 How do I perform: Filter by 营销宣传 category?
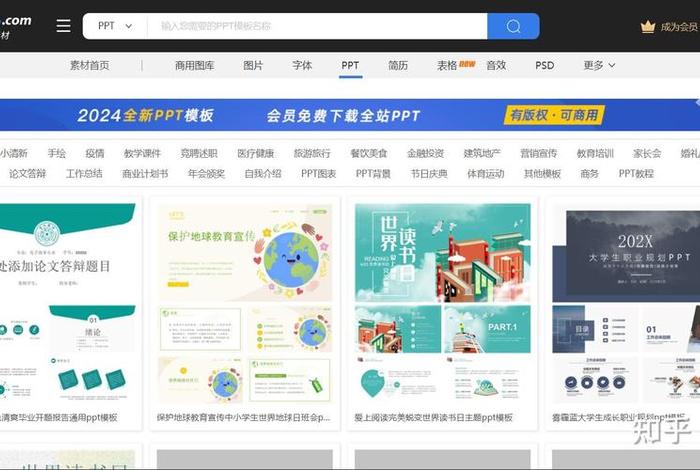click(x=538, y=153)
